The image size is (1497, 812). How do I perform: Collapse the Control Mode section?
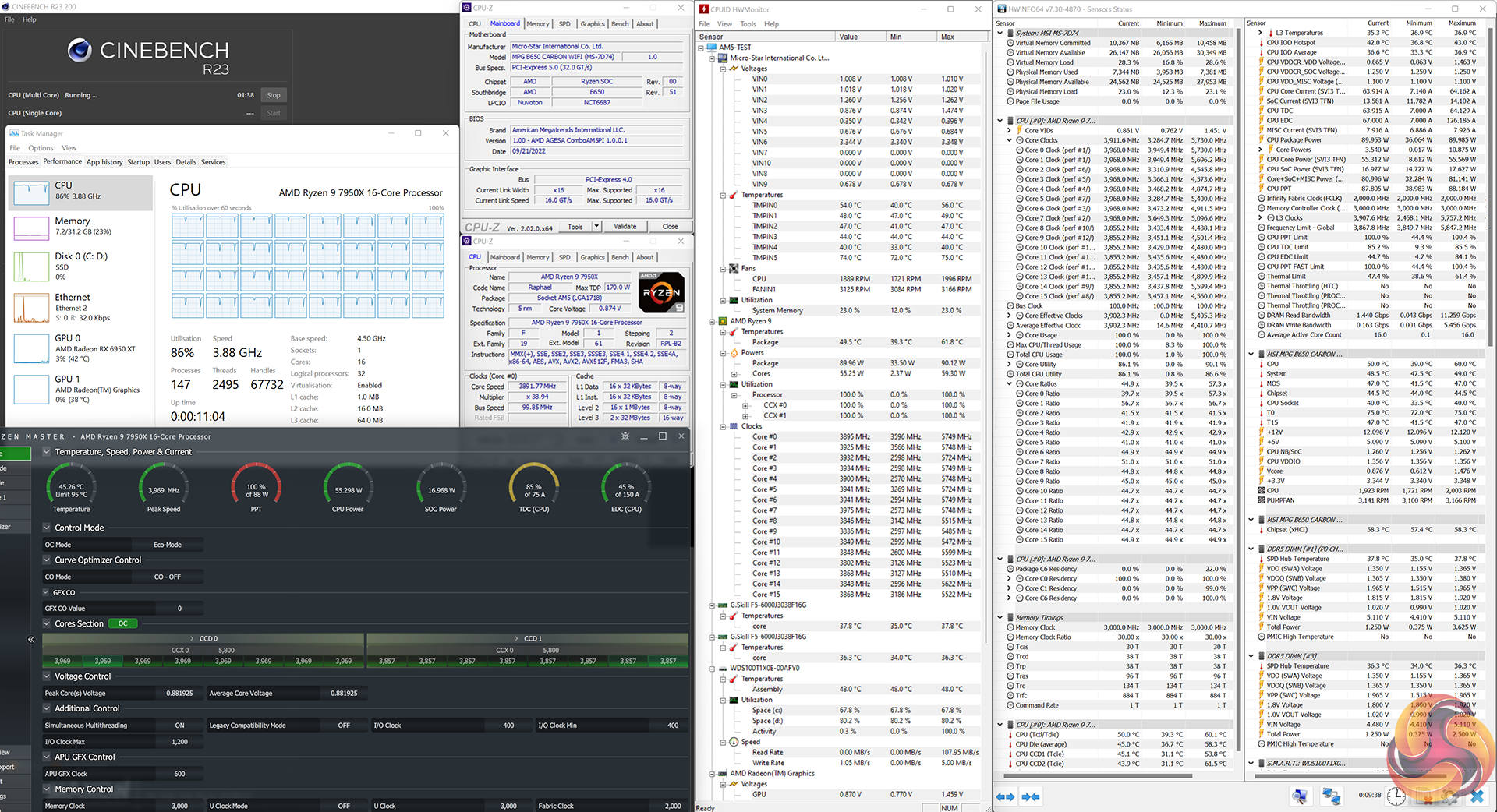click(47, 528)
